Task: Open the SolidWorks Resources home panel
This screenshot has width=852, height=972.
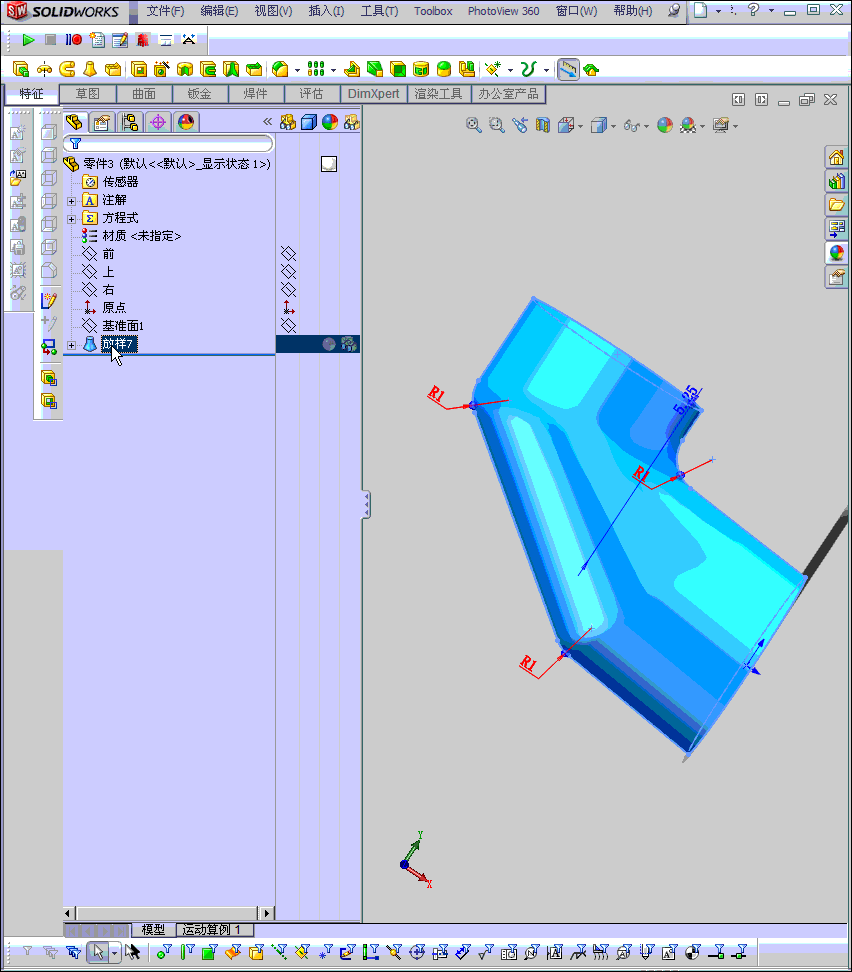Action: tap(834, 156)
